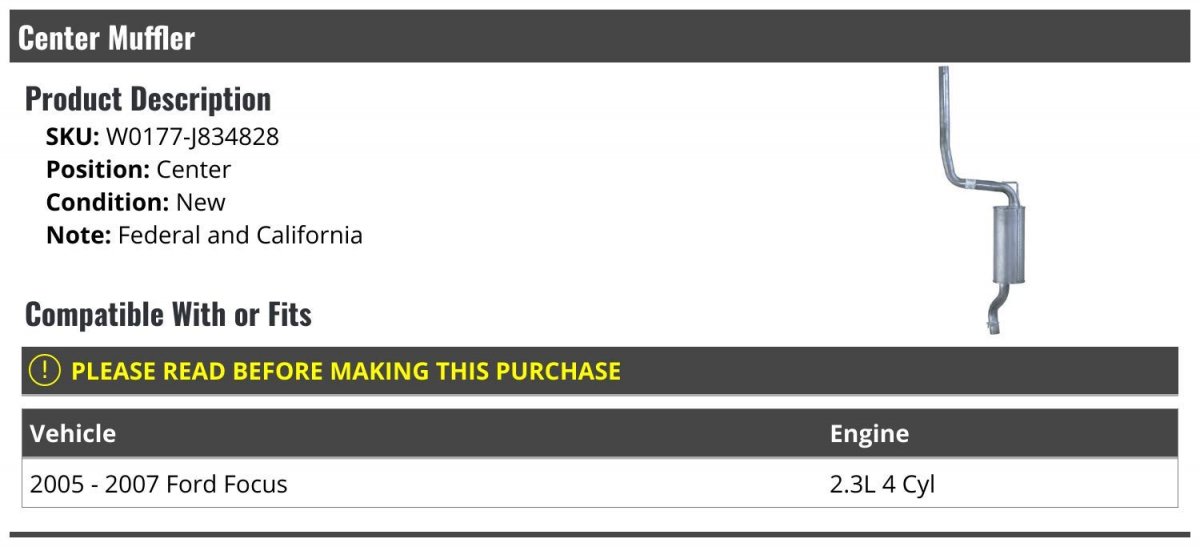Click the Engine column header
Viewport: 1200px width, 547px height.
pyautogui.click(x=869, y=433)
